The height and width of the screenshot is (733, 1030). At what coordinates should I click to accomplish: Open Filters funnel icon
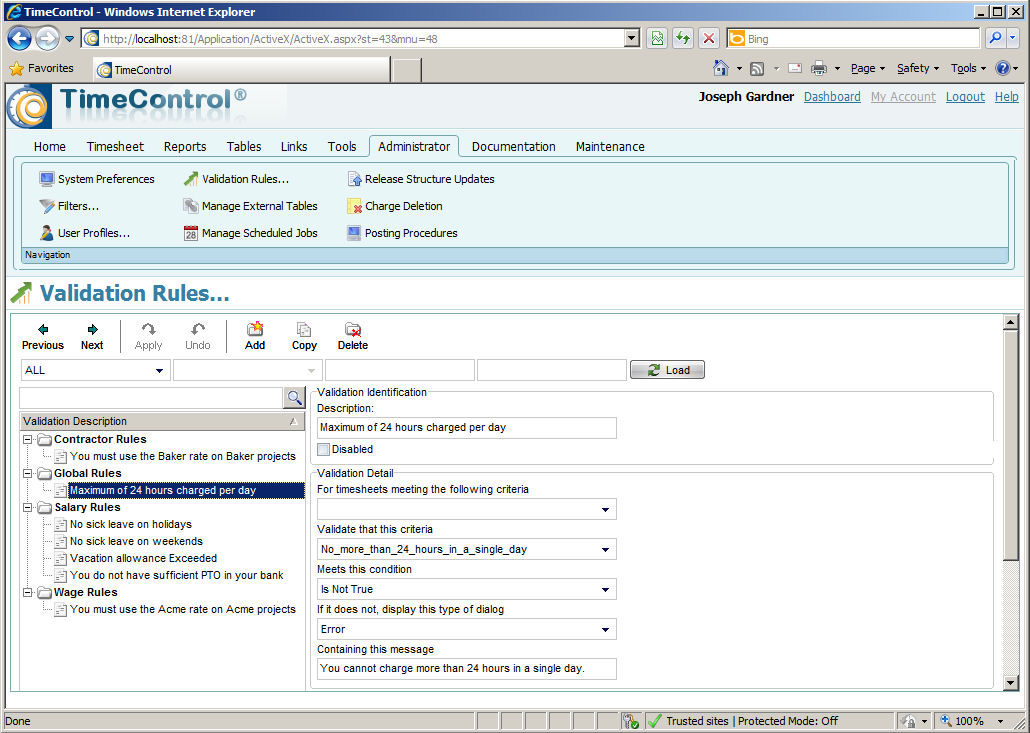tap(47, 206)
